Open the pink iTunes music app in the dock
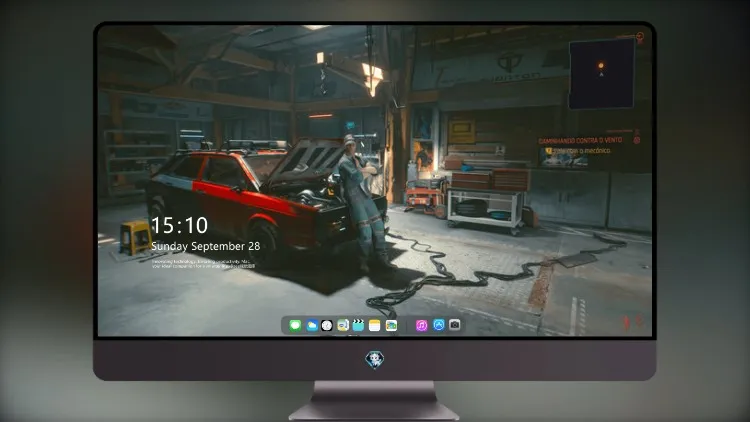This screenshot has width=750, height=422. [x=421, y=325]
